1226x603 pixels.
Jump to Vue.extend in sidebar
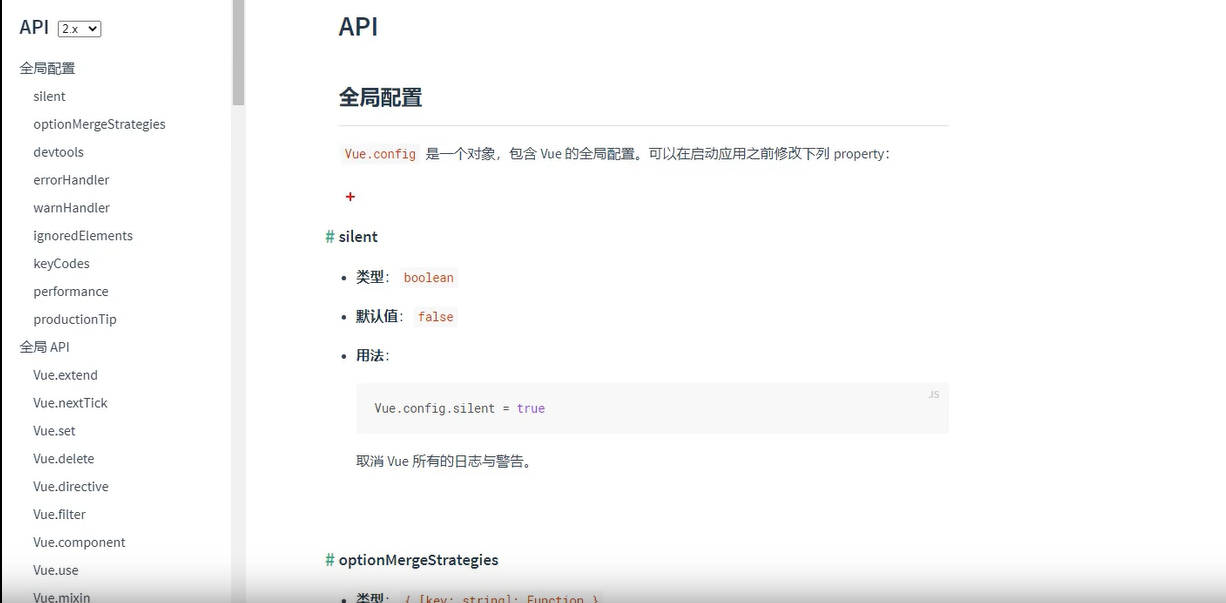click(65, 375)
